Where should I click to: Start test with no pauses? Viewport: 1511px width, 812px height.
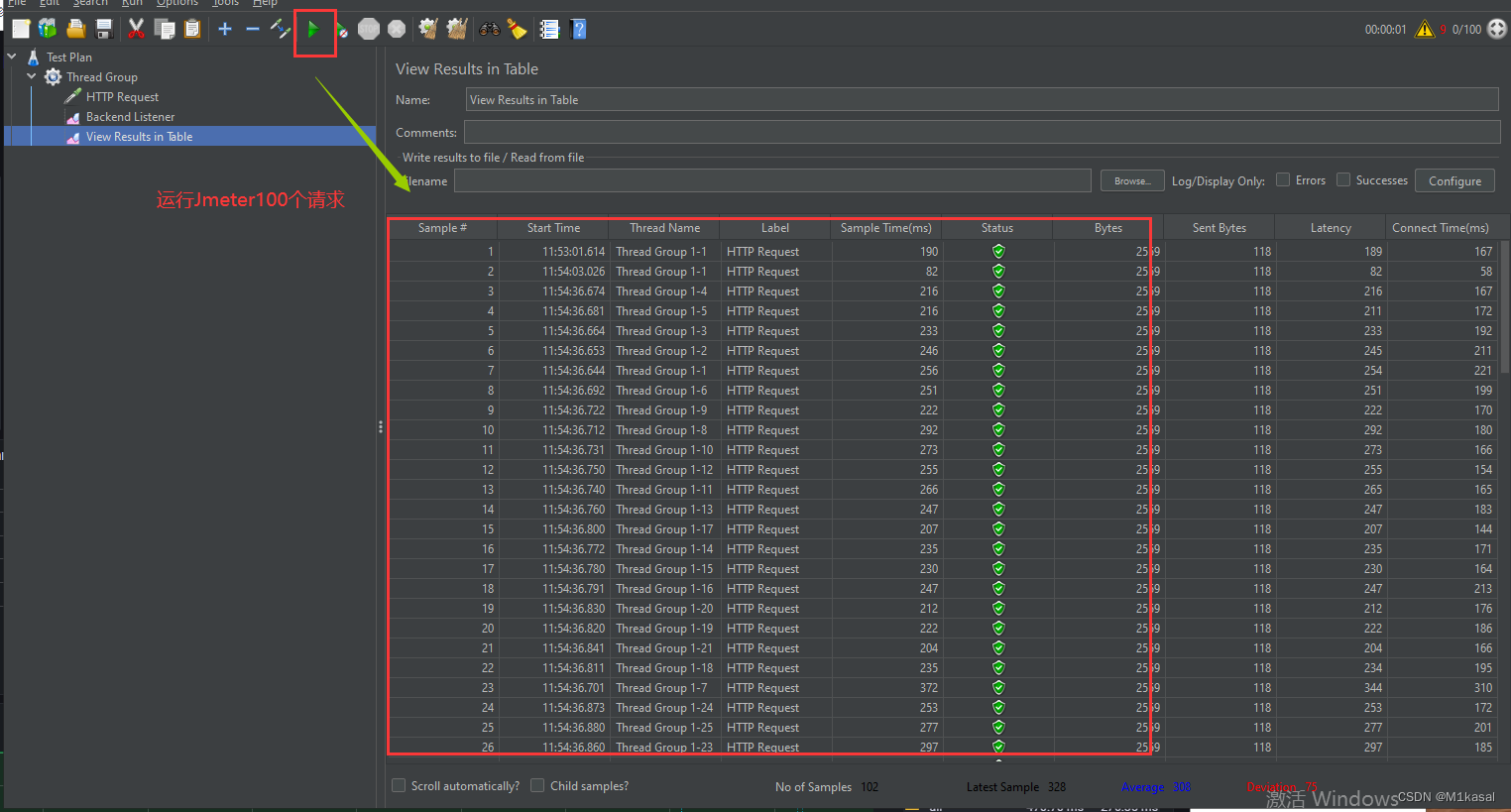point(341,30)
